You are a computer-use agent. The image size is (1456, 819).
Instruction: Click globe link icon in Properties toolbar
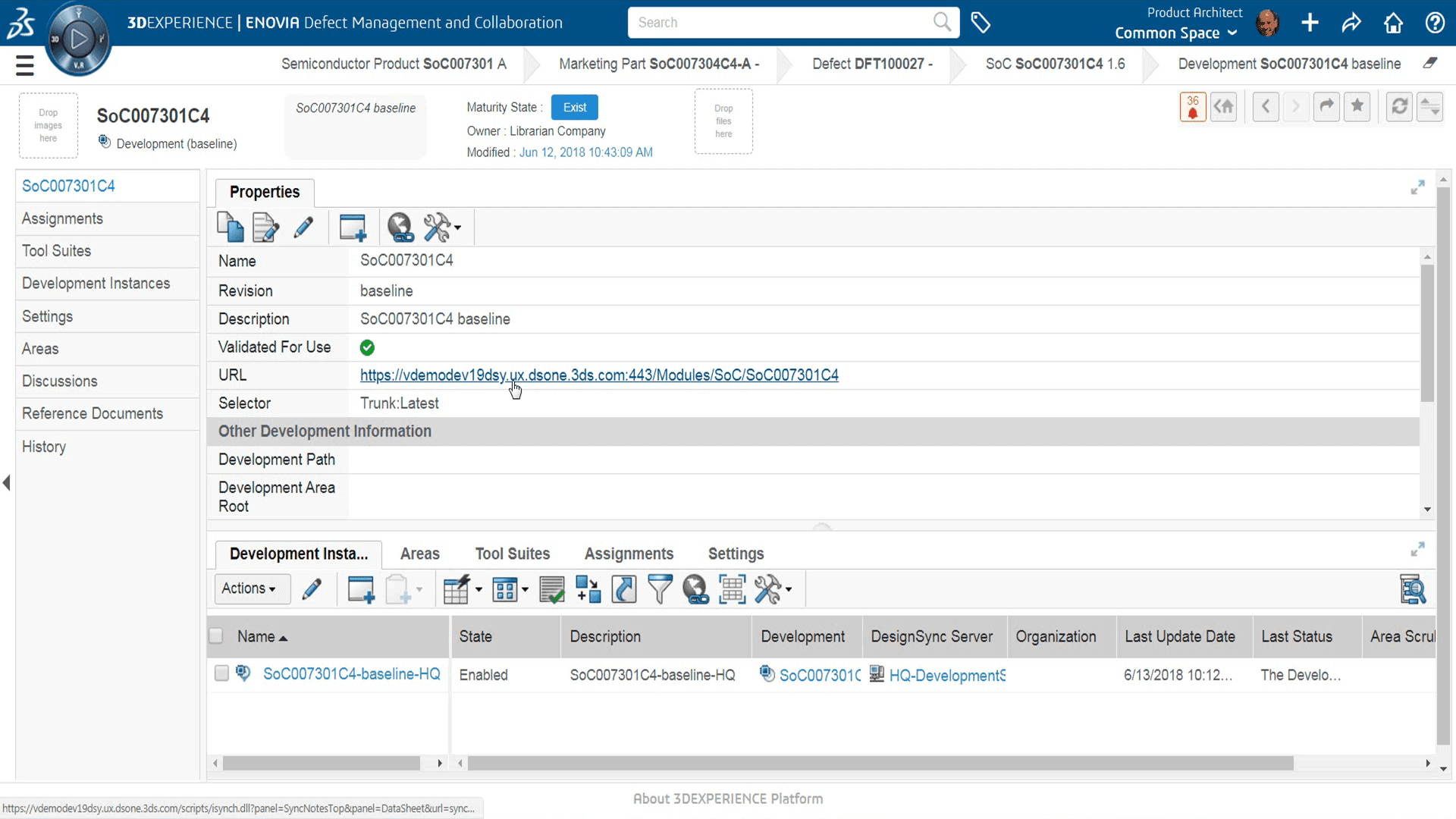point(400,227)
